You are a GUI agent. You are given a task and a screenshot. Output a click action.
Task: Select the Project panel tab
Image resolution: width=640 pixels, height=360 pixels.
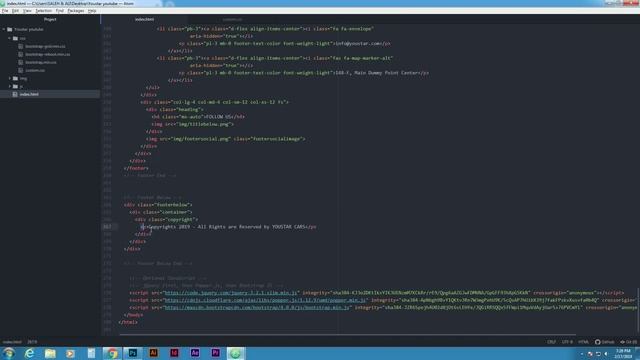(x=50, y=19)
